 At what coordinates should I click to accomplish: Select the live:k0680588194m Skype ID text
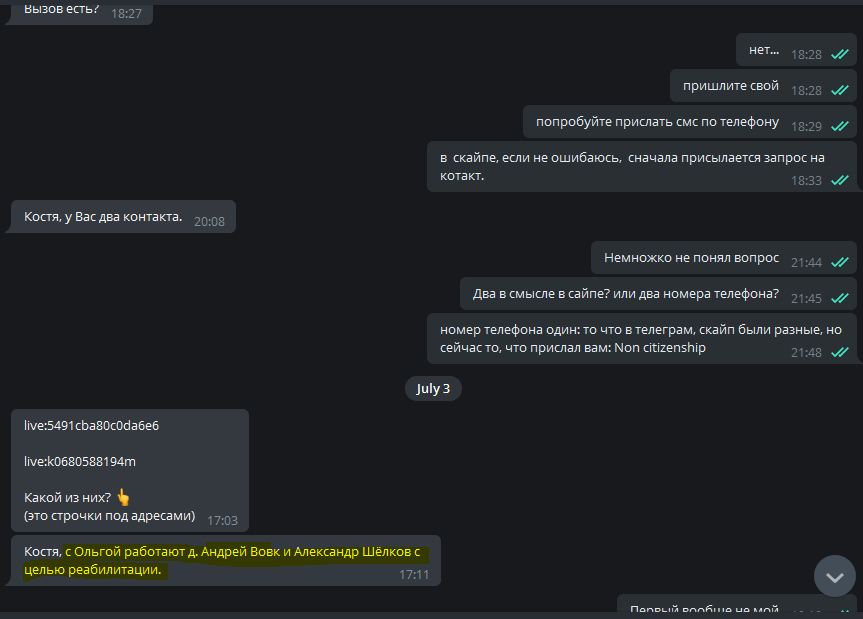(x=80, y=461)
